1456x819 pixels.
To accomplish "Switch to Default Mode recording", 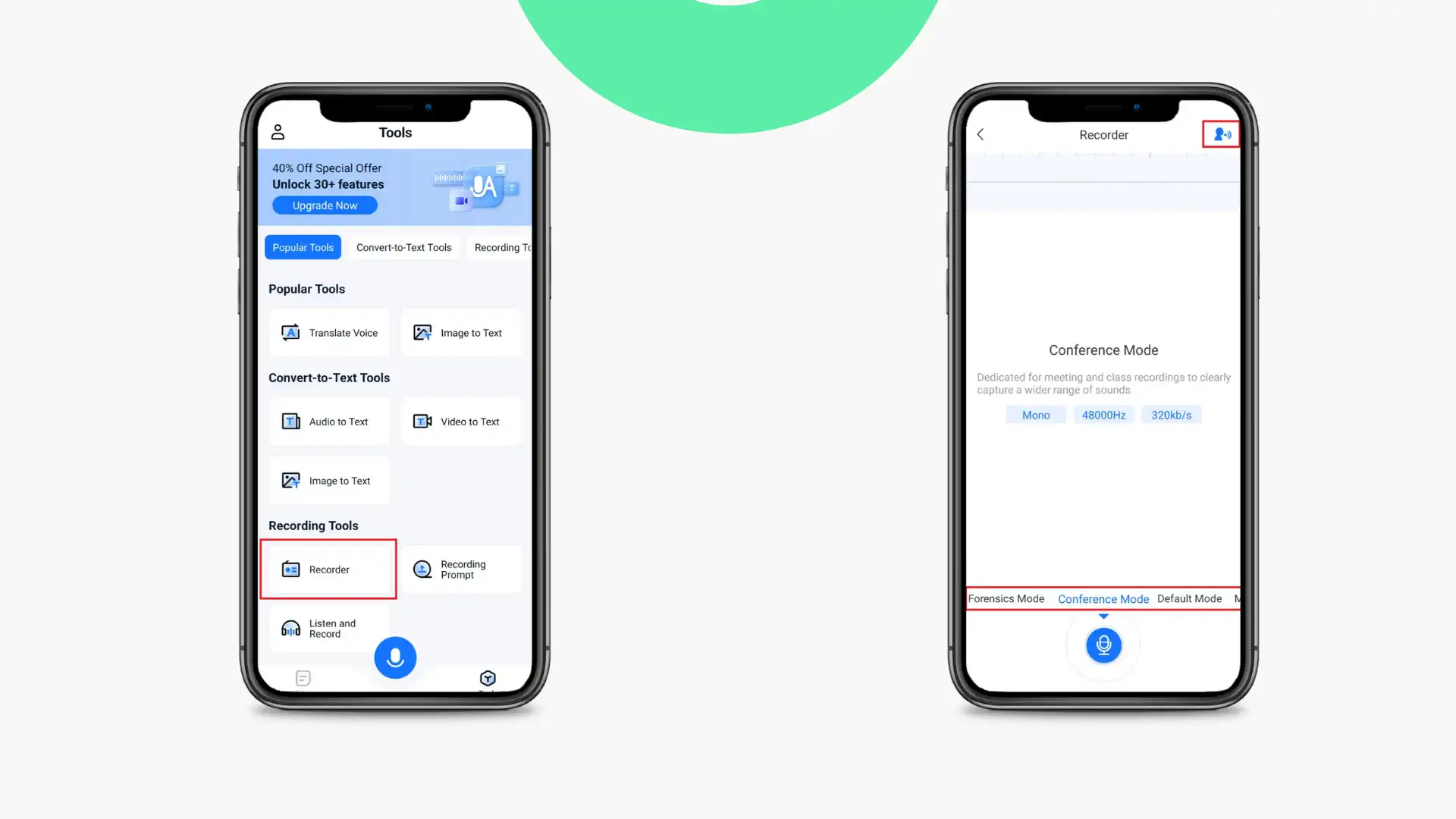I will 1189,598.
